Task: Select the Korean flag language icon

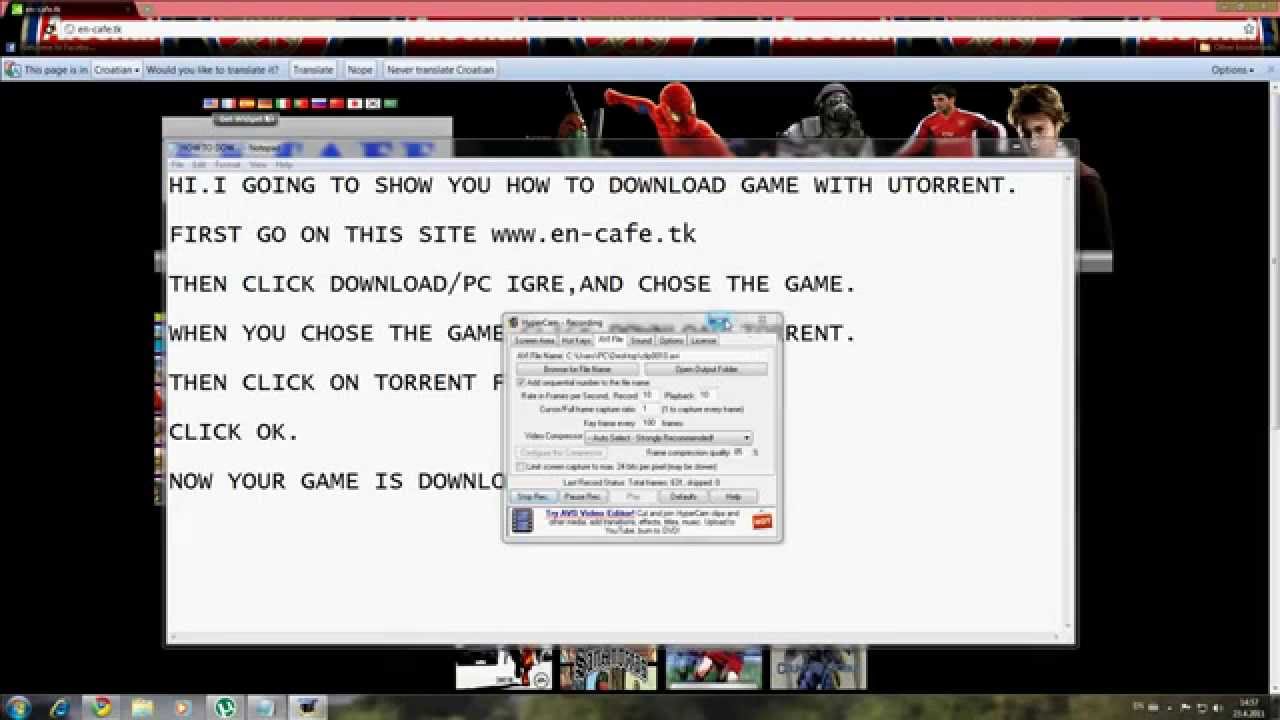Action: click(x=373, y=103)
